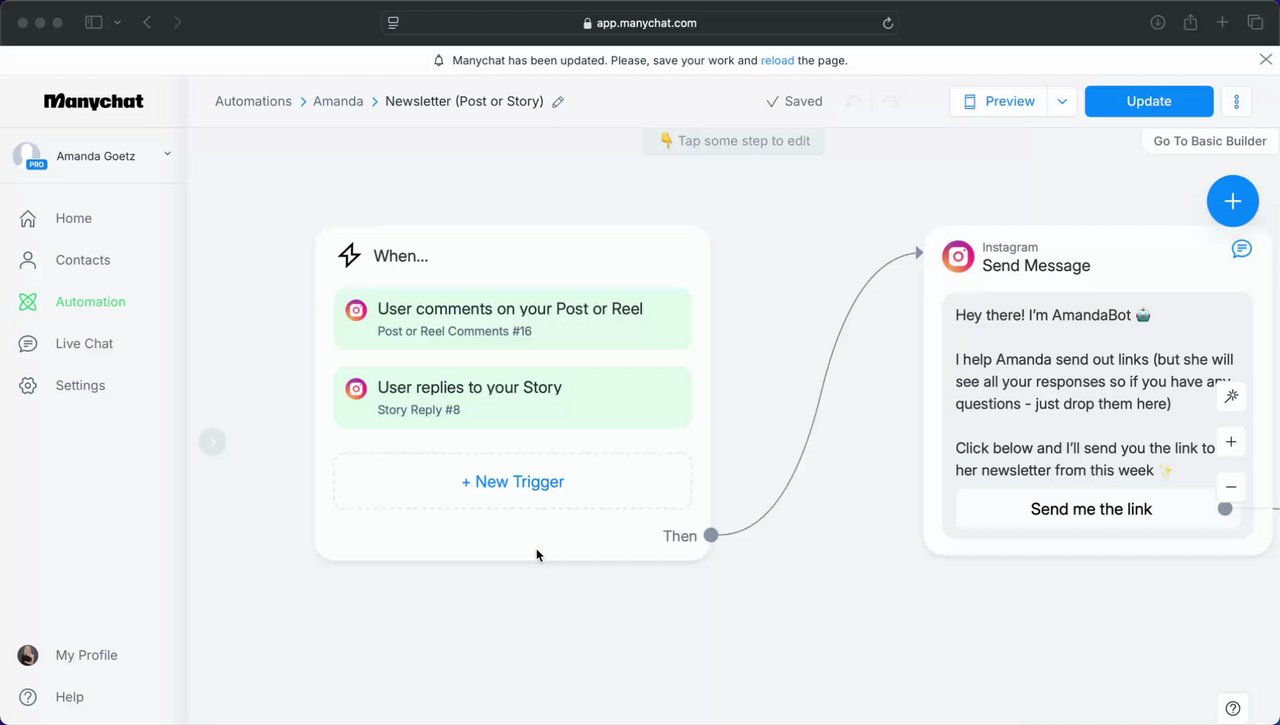Click the pencil icon to rename automation

[x=558, y=102]
